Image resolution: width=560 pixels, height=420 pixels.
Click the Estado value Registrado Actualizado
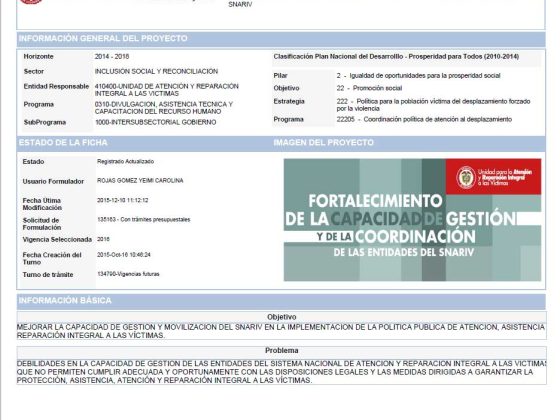[125, 161]
